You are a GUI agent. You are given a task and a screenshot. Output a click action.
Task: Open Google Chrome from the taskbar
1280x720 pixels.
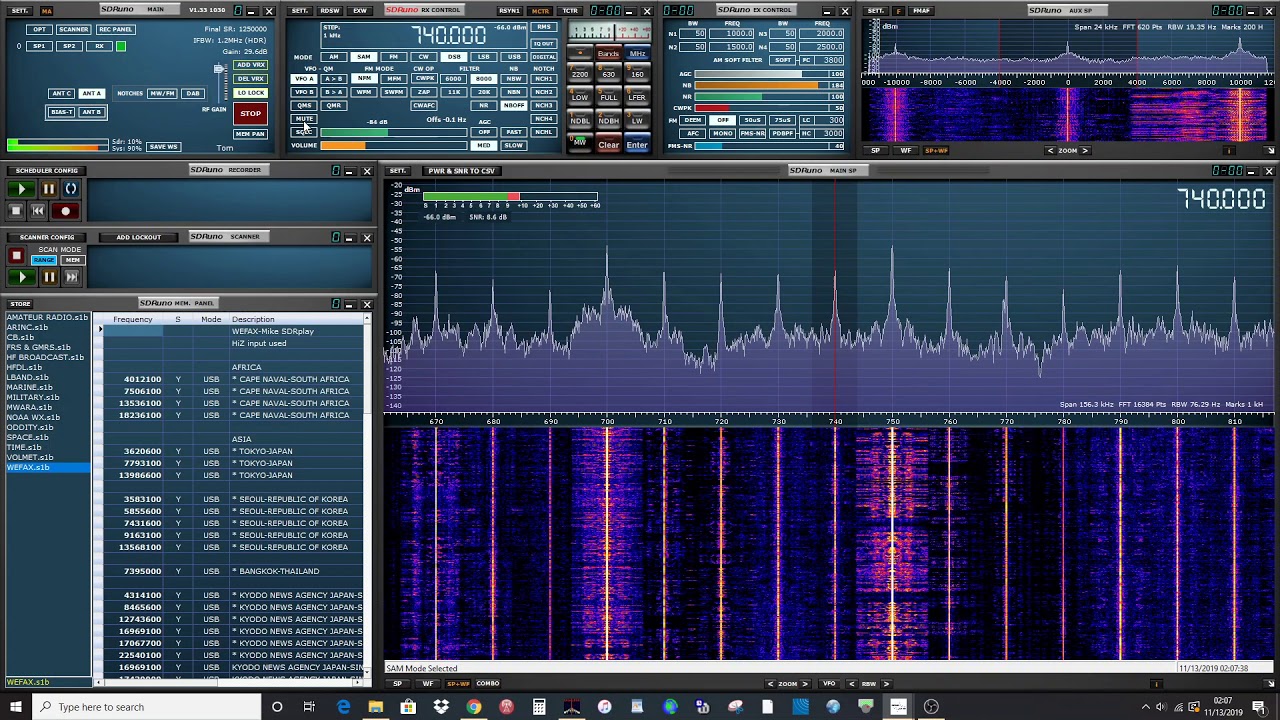point(474,707)
